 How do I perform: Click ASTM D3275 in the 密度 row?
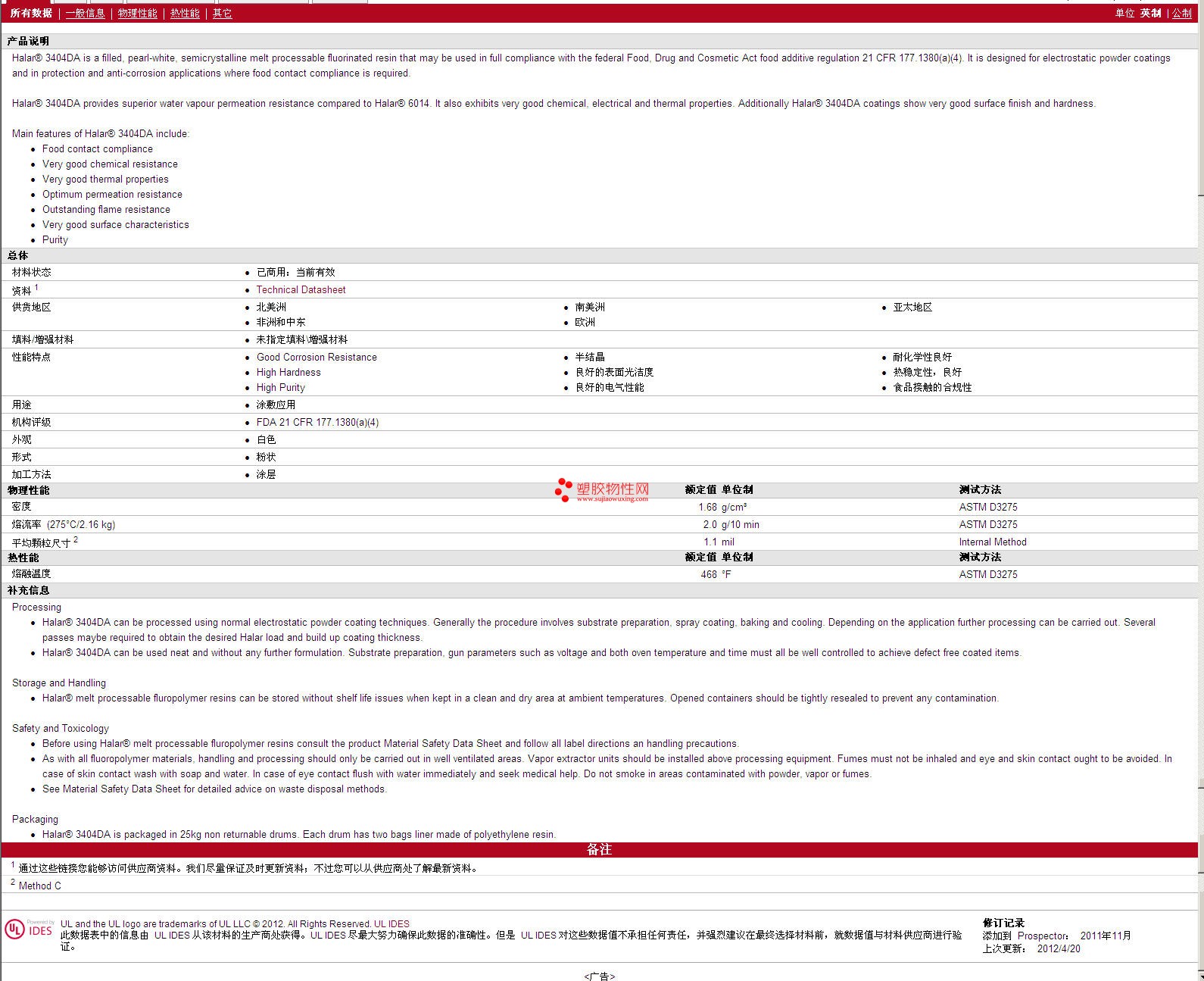(988, 507)
